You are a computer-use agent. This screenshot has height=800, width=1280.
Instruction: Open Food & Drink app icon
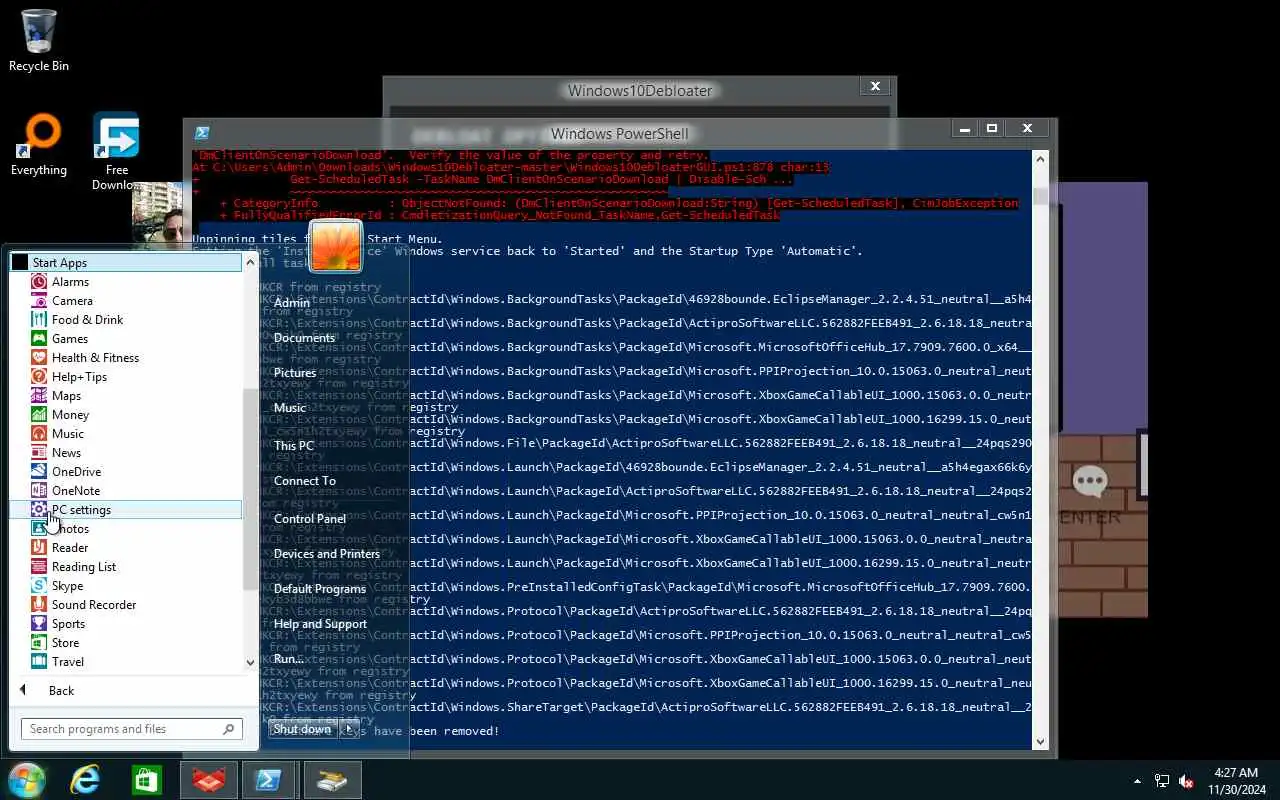click(39, 320)
